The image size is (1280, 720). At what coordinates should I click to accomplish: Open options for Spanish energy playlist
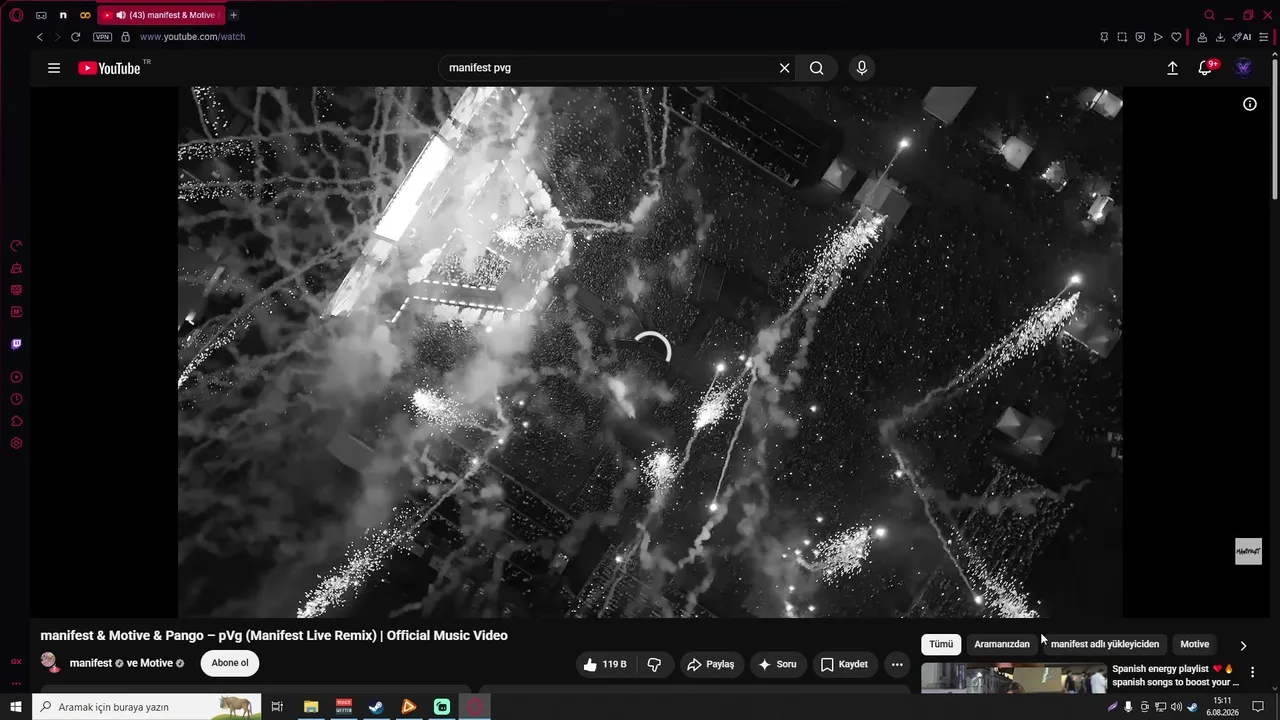coord(1252,673)
